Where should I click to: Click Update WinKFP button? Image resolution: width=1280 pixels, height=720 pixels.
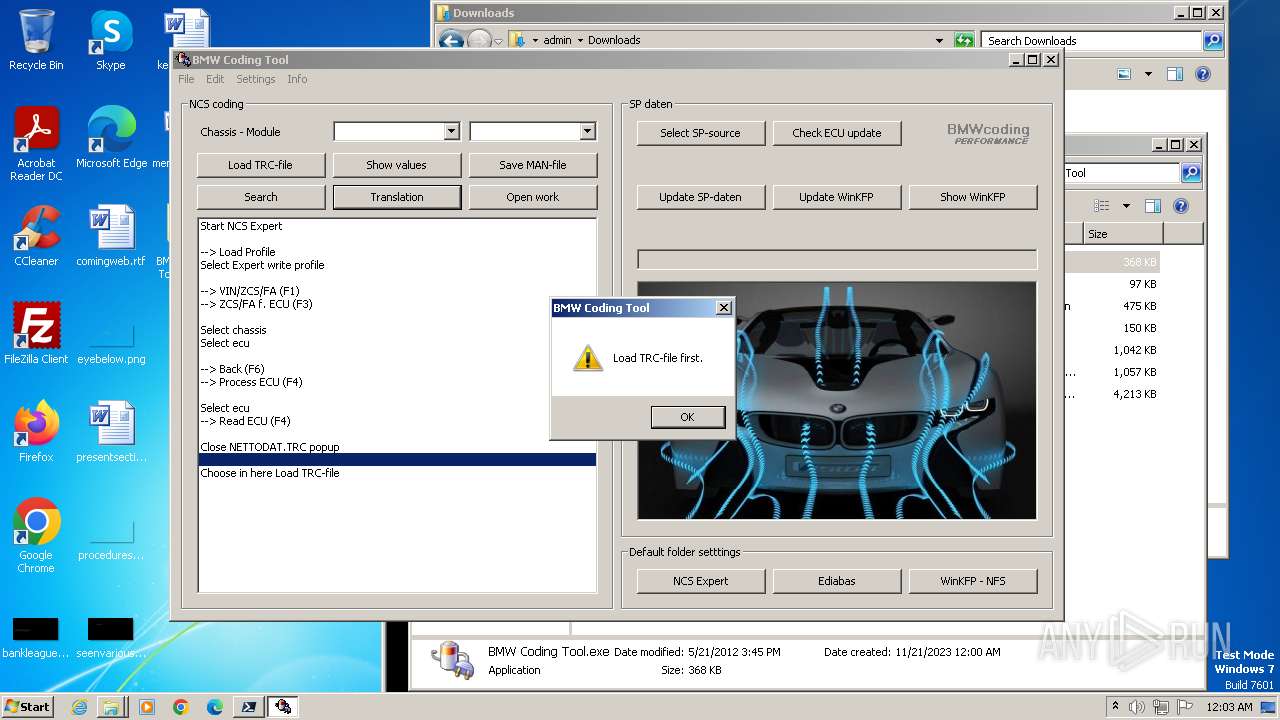click(x=837, y=197)
